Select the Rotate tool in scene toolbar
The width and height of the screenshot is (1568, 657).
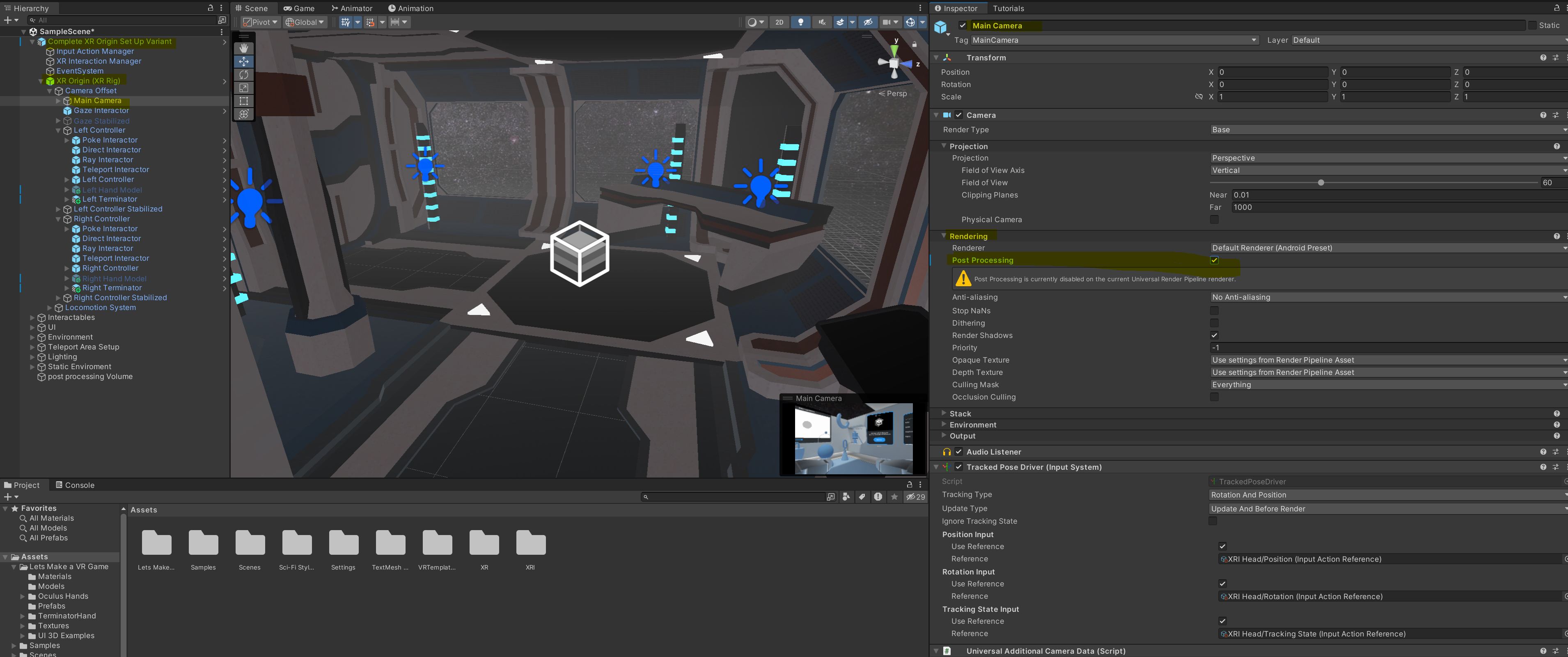click(243, 74)
